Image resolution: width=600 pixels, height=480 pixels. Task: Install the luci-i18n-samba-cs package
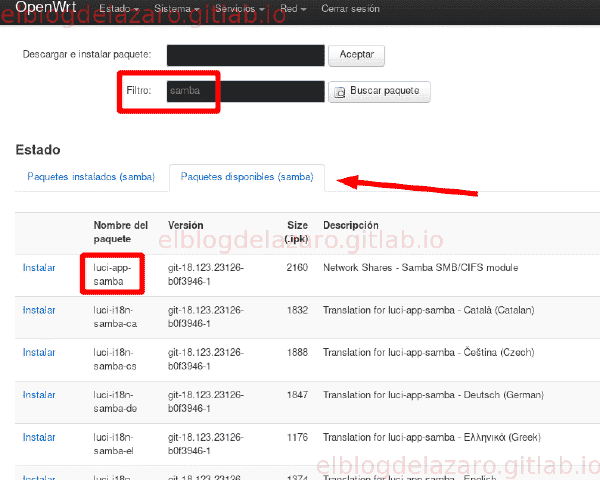[x=39, y=352]
